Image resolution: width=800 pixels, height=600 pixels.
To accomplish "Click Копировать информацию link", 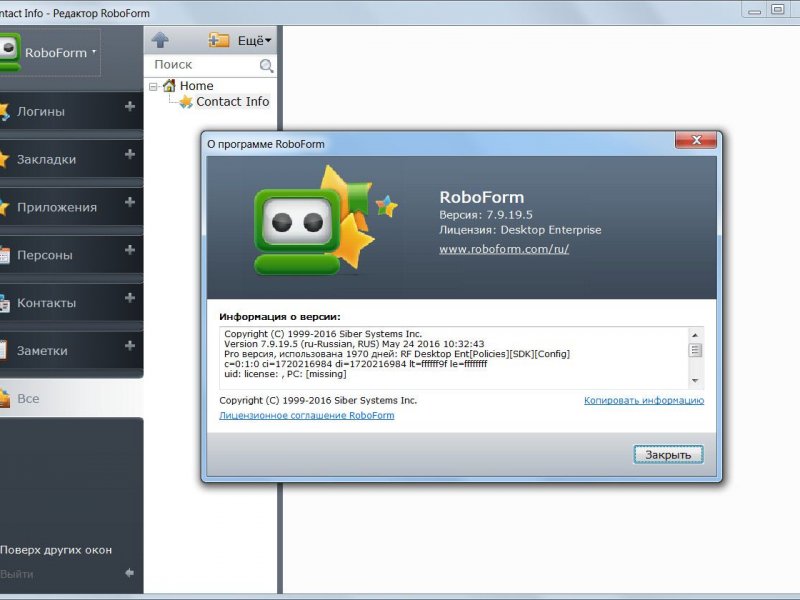I will click(x=644, y=401).
